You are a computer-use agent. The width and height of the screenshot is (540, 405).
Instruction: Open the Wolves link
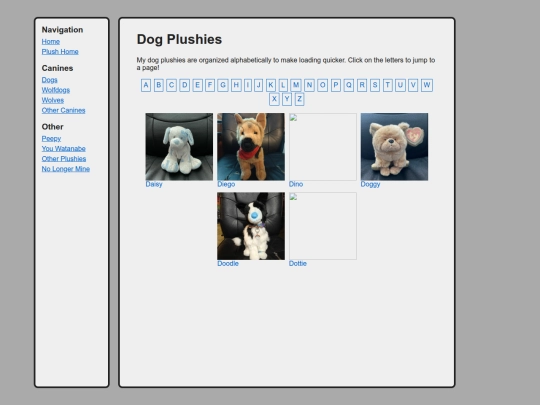pyautogui.click(x=53, y=100)
